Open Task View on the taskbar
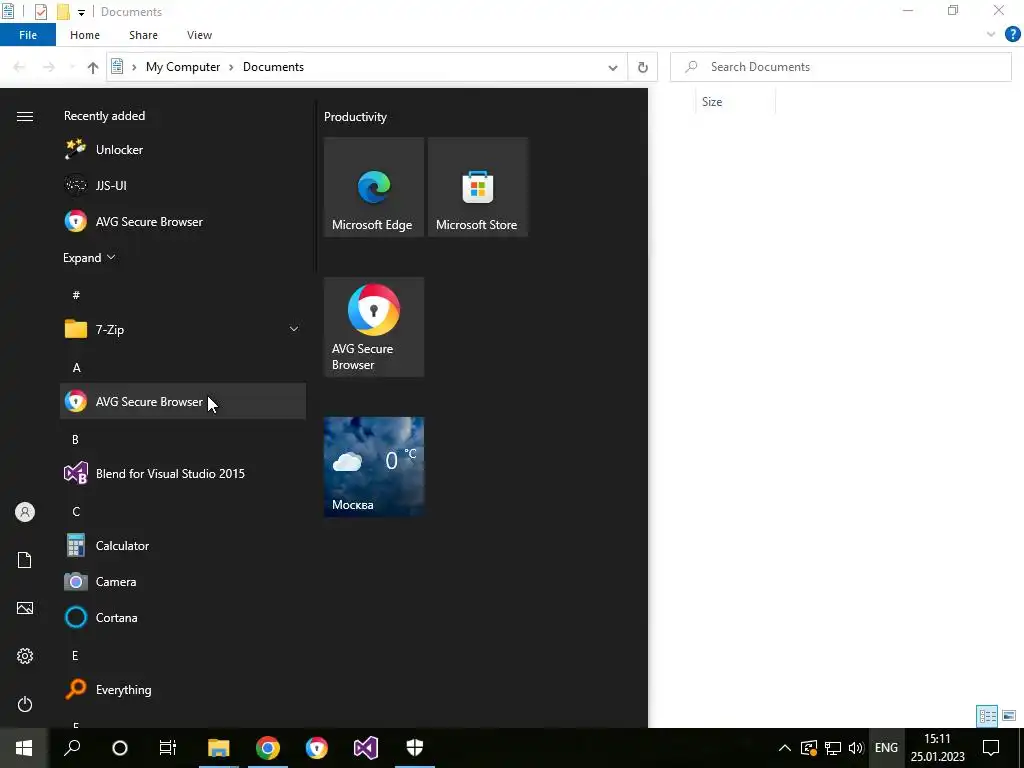Image resolution: width=1024 pixels, height=768 pixels. point(168,748)
